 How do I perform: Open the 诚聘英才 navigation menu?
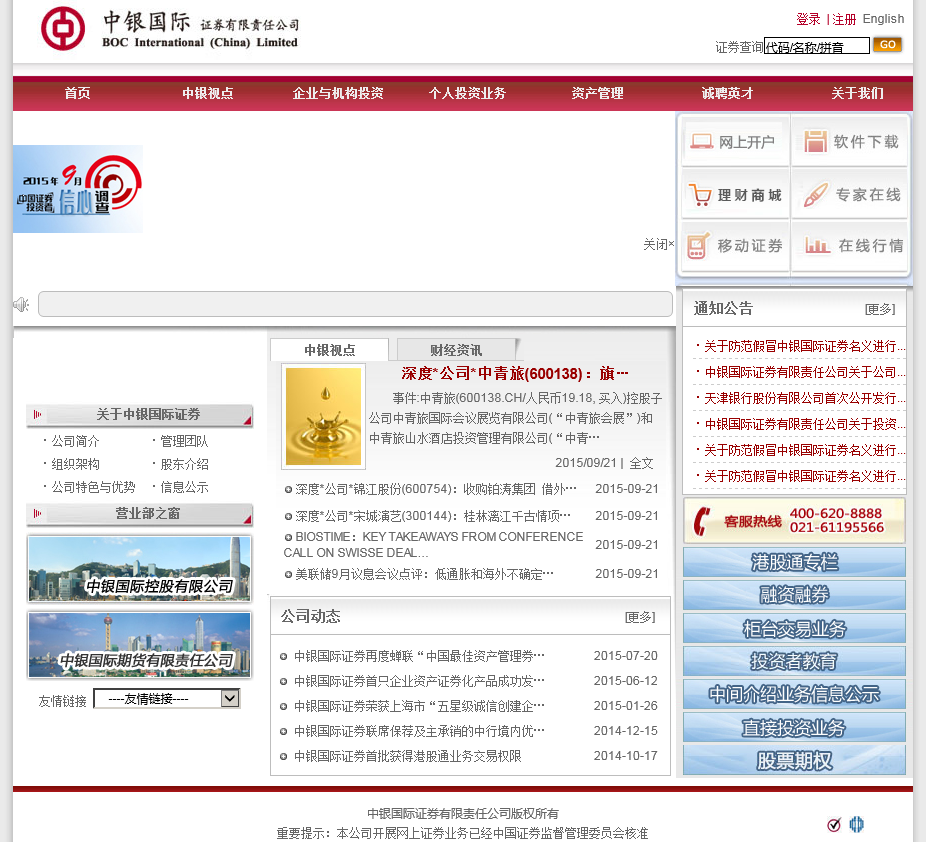click(727, 93)
